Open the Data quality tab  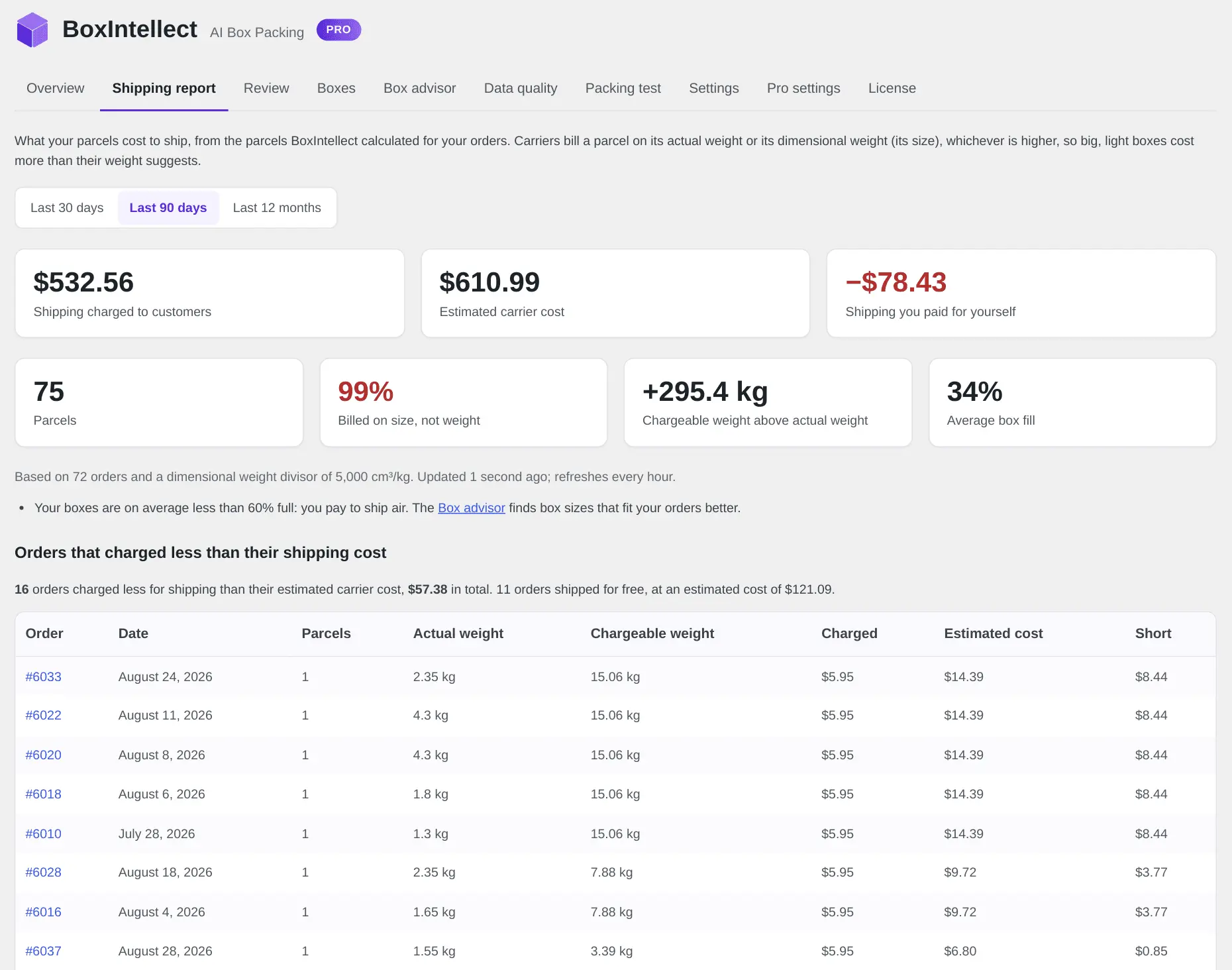pyautogui.click(x=521, y=88)
